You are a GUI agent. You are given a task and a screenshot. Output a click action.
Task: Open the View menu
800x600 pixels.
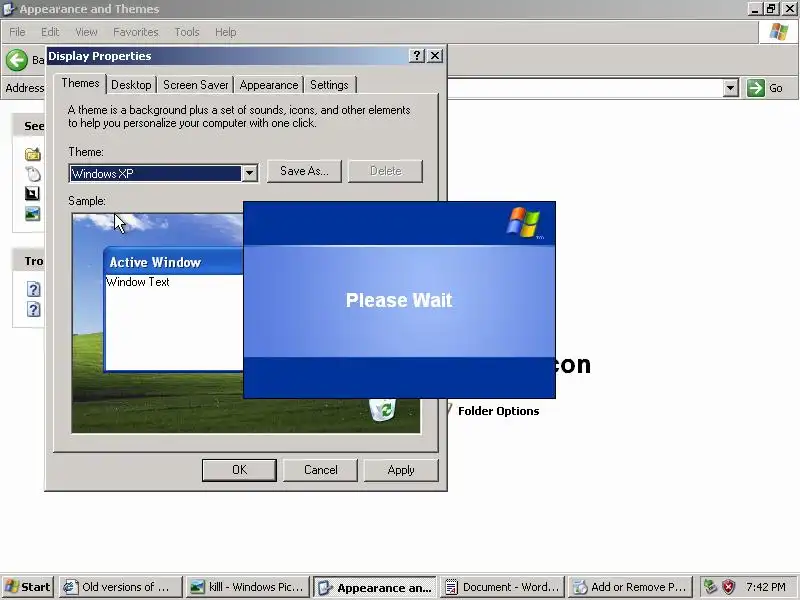click(x=86, y=32)
